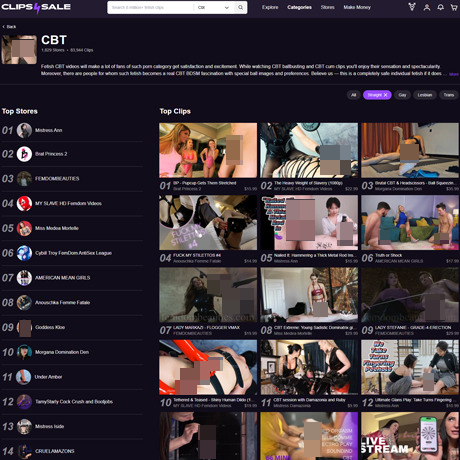Image resolution: width=460 pixels, height=460 pixels.
Task: Open the Goddess Kloe store
Action: point(50,327)
